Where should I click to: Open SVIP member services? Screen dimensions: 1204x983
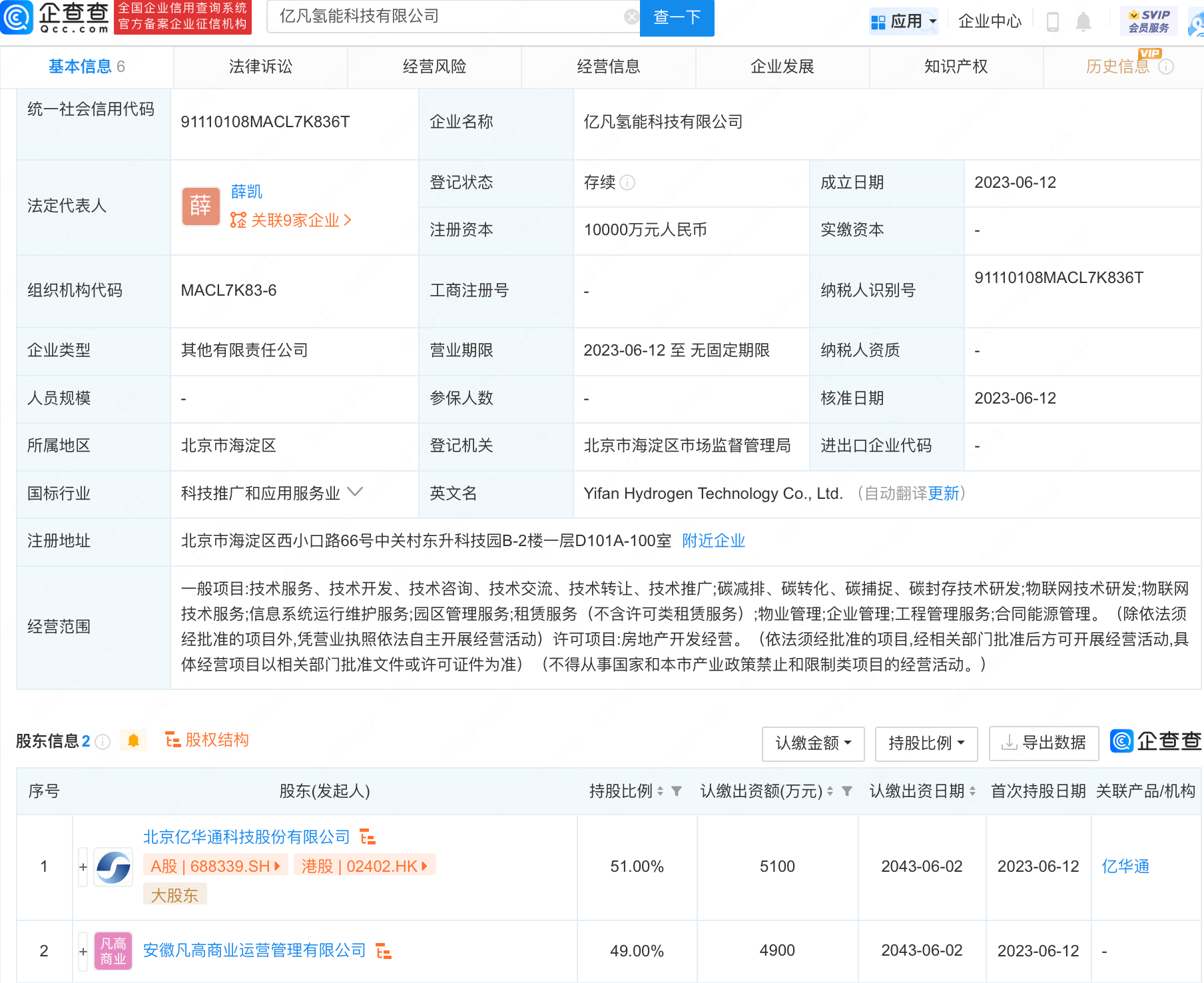pos(1149,21)
